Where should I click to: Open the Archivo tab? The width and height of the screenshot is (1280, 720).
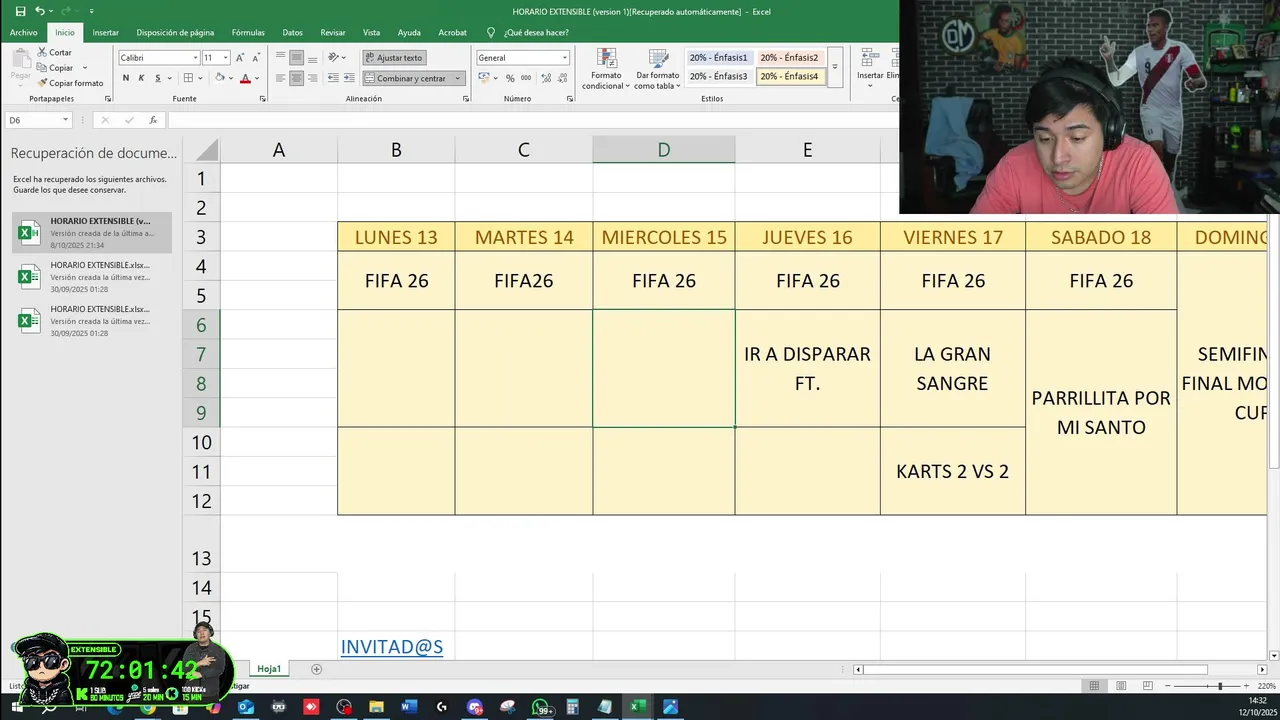(23, 32)
